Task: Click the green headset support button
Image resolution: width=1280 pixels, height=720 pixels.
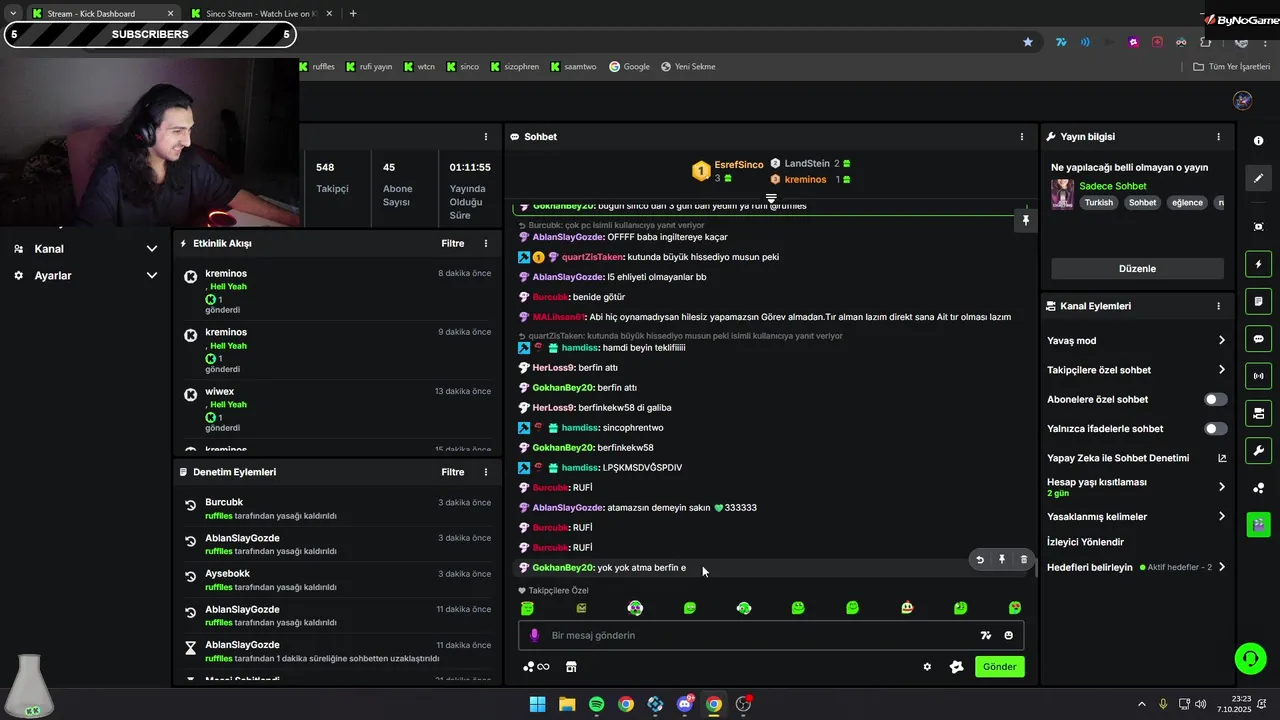Action: point(1250,658)
